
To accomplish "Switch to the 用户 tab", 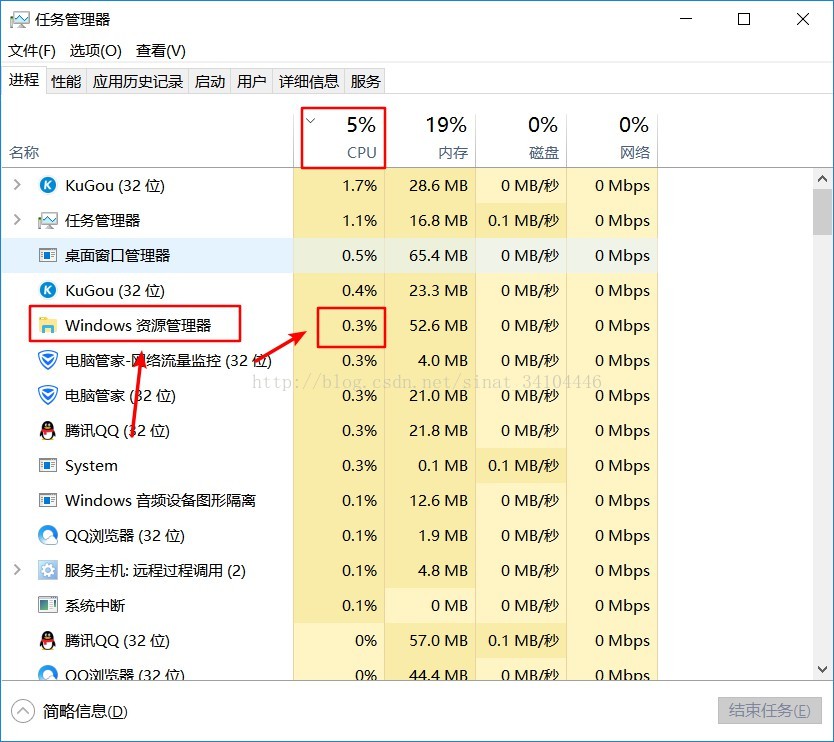I will tap(252, 81).
